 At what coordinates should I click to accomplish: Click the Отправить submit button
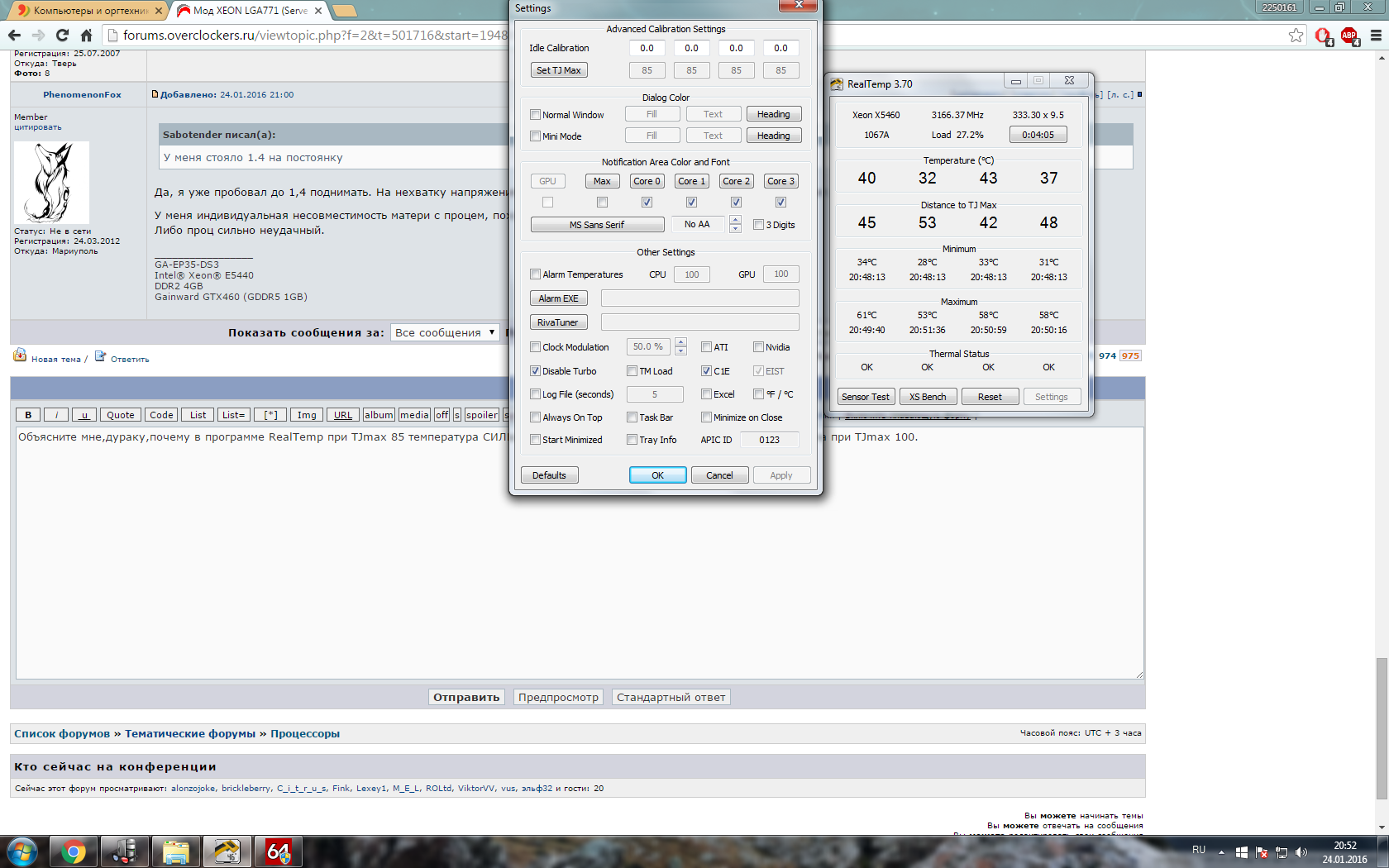click(466, 698)
